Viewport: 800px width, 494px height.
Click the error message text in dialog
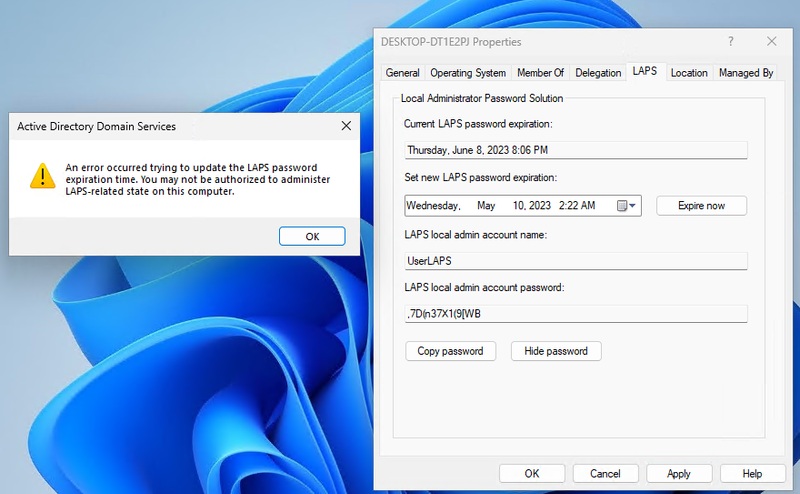[x=197, y=180]
